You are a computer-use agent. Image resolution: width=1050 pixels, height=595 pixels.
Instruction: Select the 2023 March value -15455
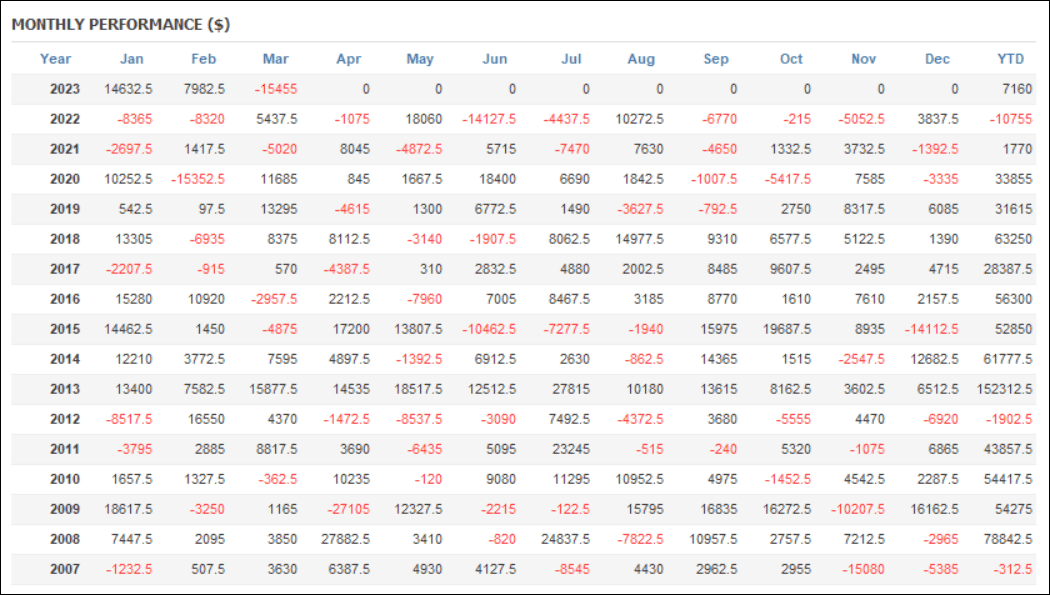tap(276, 89)
